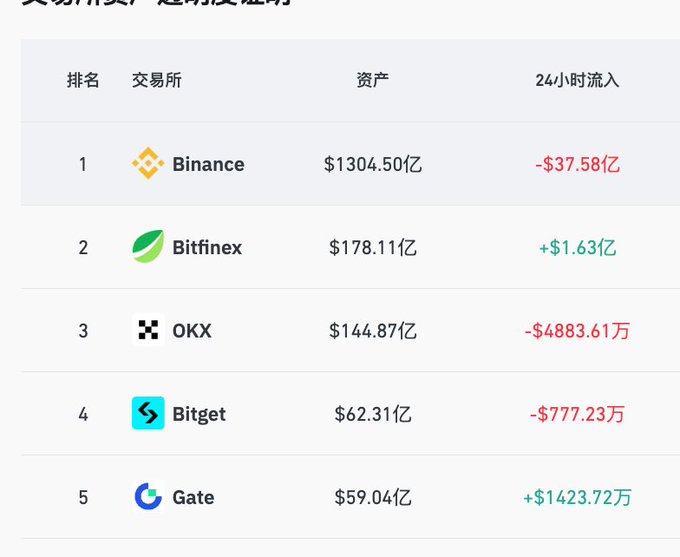680x557 pixels.
Task: Sort by the 资产 column header
Action: point(373,80)
